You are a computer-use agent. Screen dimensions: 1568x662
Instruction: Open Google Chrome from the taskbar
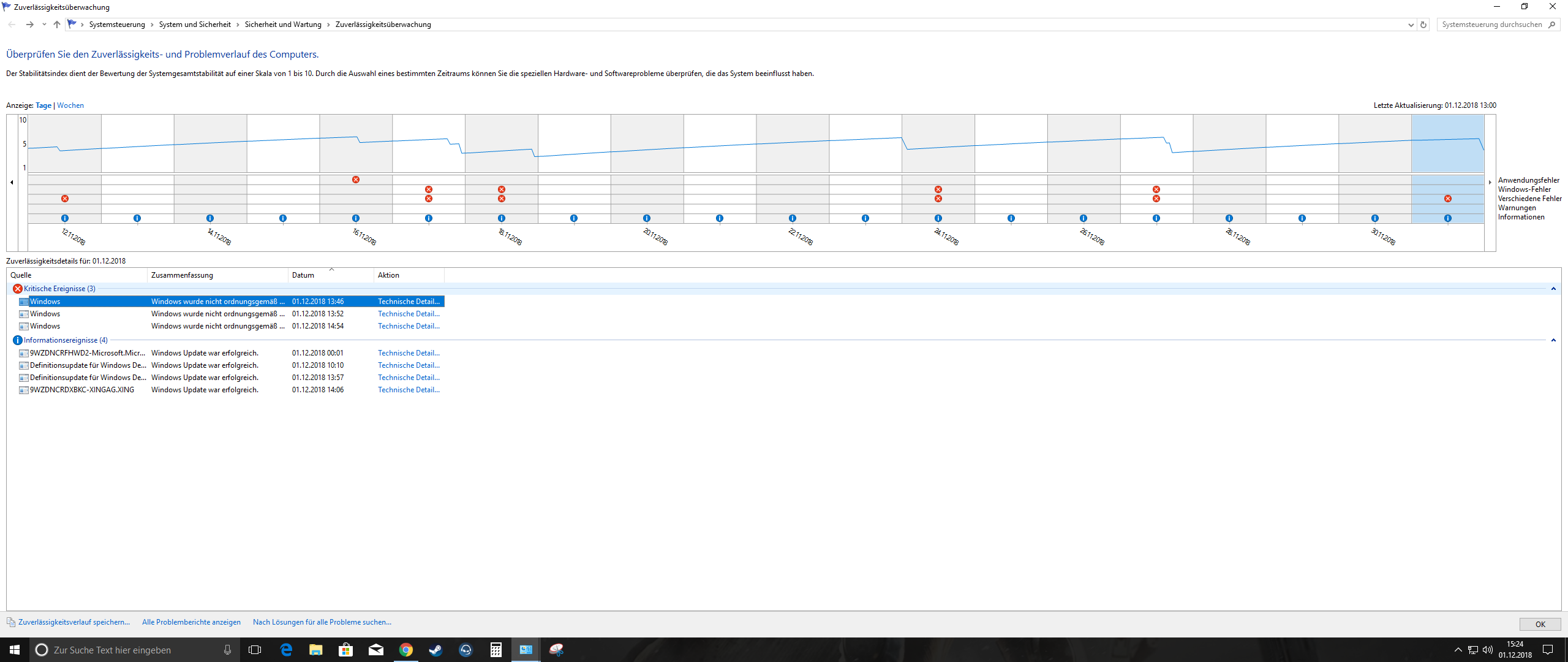click(x=405, y=650)
